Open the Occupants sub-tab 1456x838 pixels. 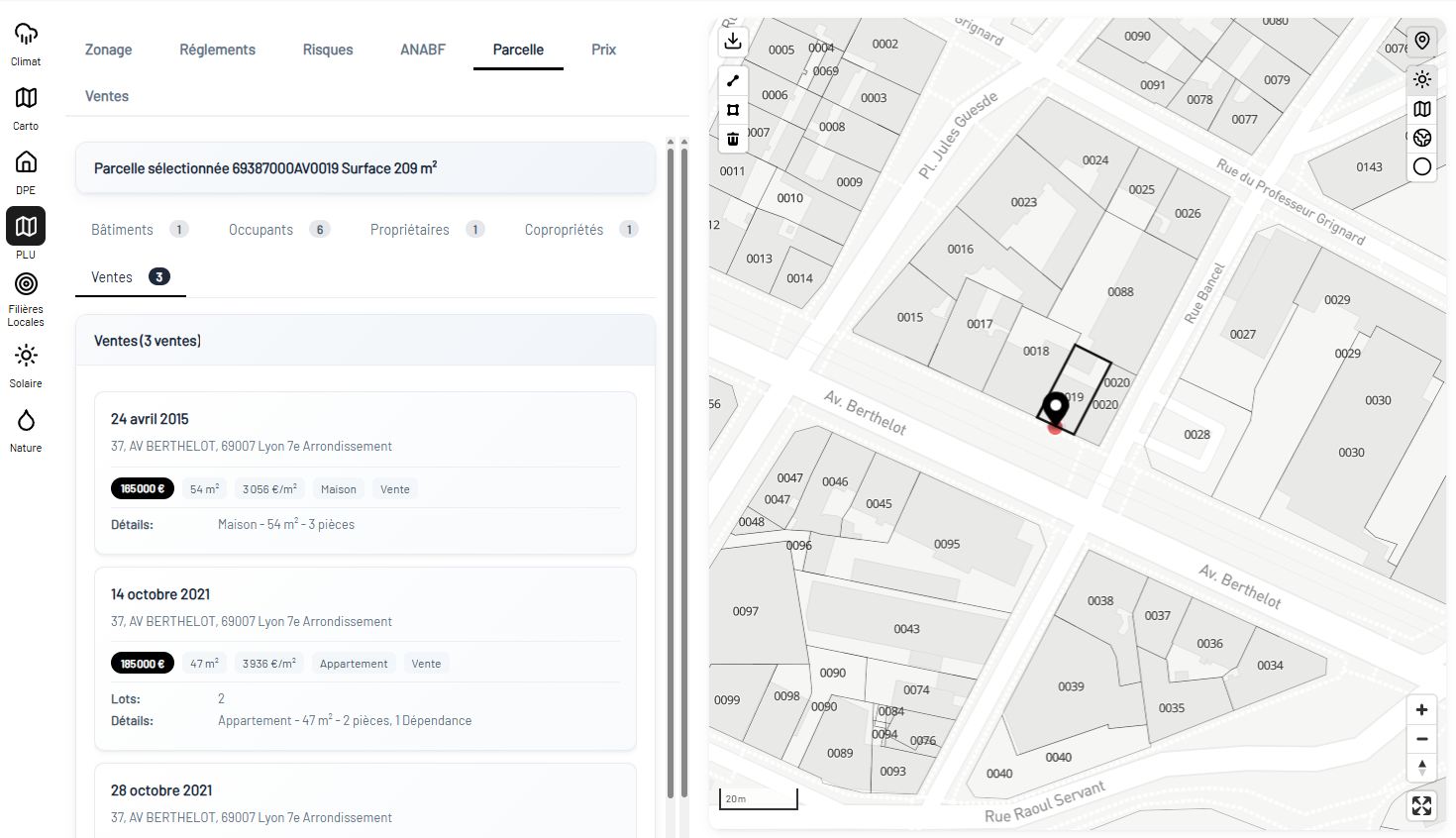pos(279,230)
